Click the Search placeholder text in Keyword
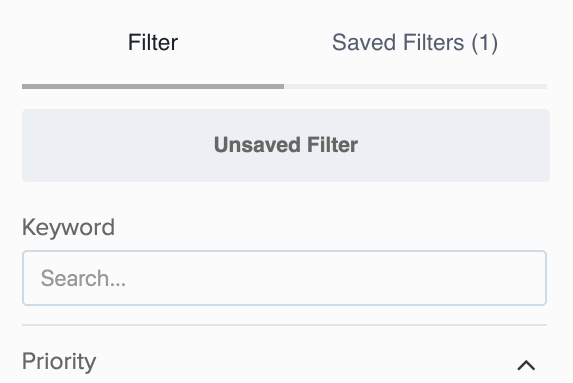 [x=83, y=278]
